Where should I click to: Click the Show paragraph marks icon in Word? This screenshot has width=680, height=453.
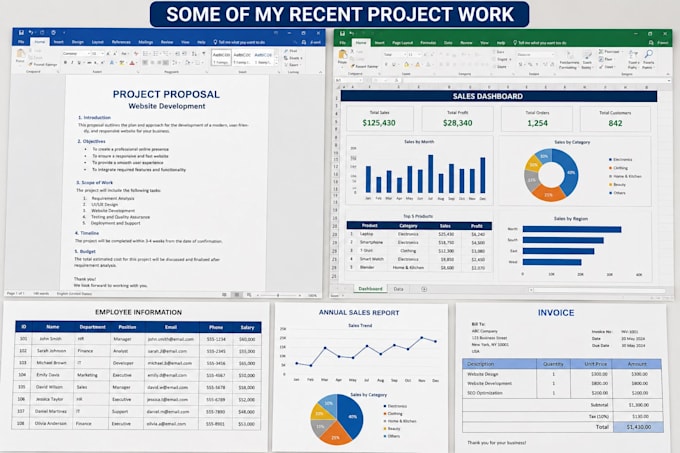pyautogui.click(x=204, y=53)
